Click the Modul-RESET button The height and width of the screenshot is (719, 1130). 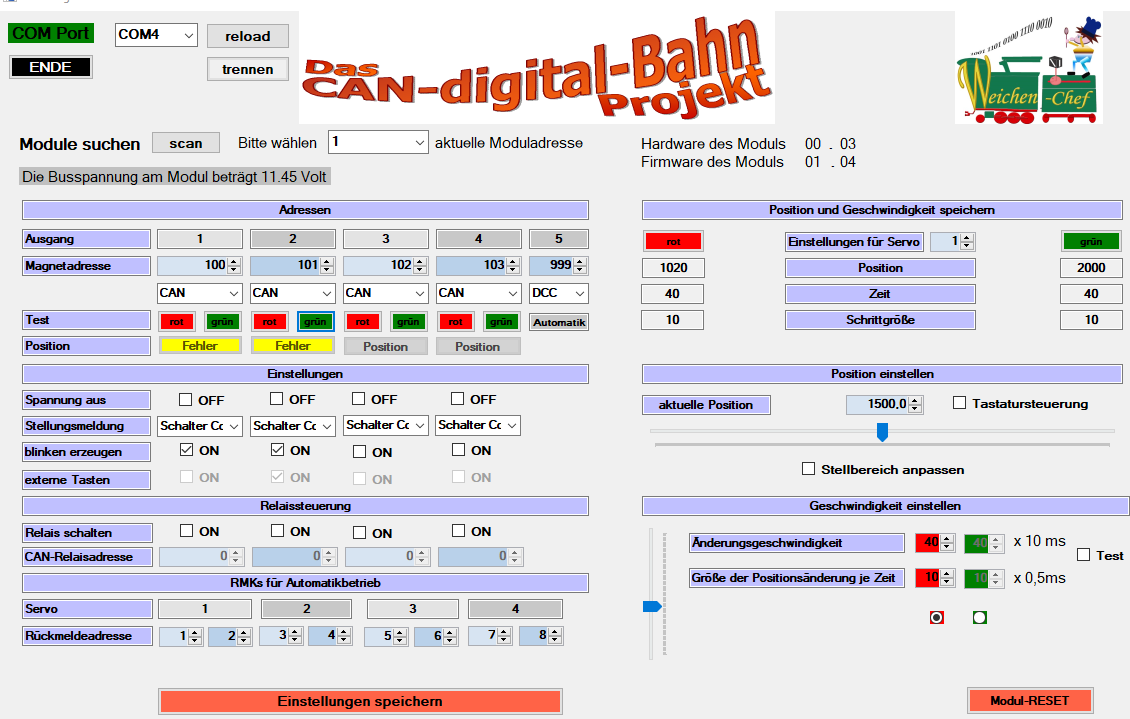click(x=1030, y=700)
